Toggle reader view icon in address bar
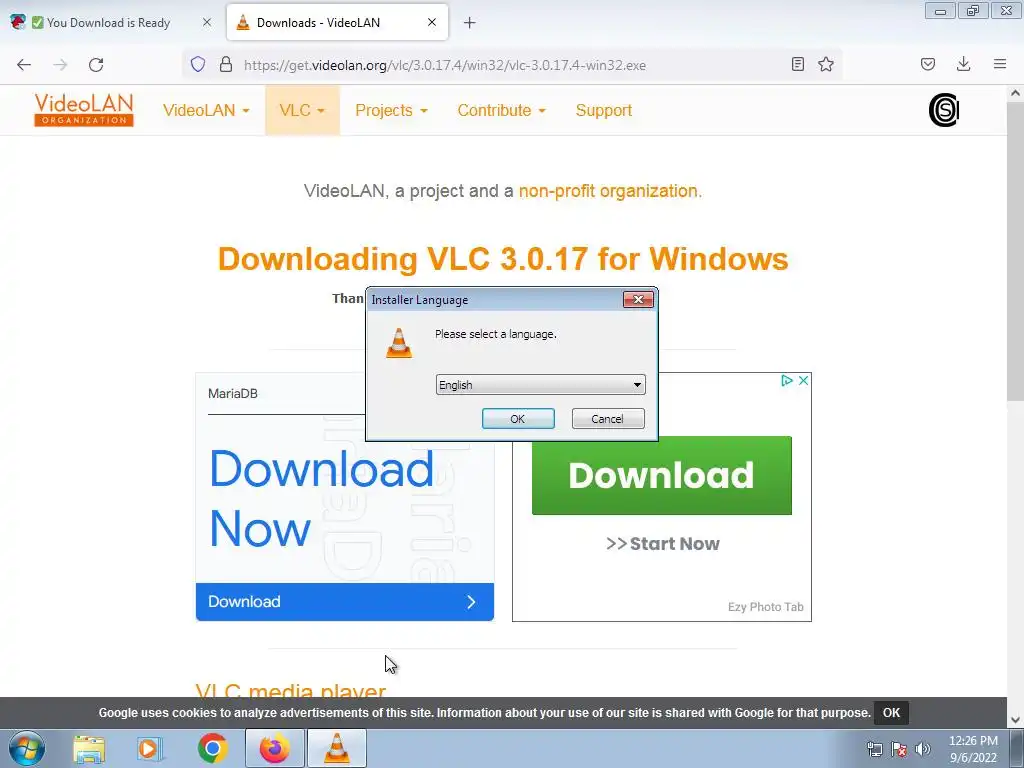 (797, 64)
